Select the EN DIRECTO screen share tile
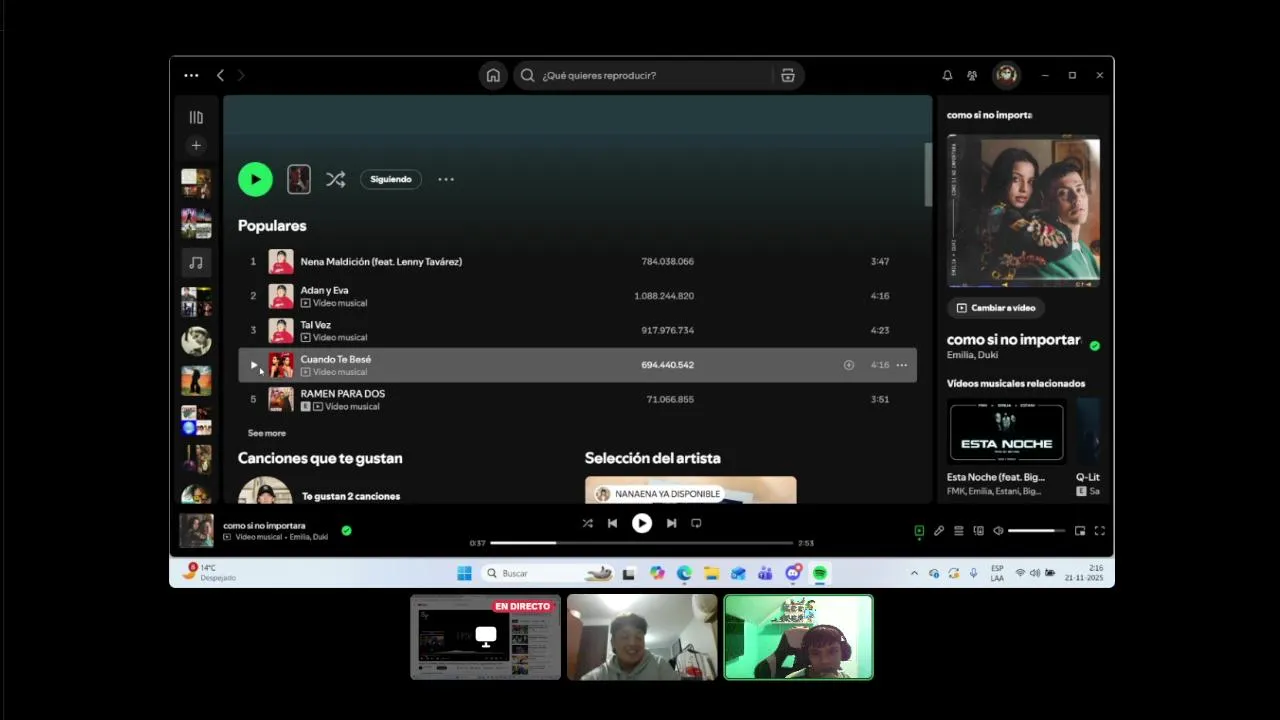Image resolution: width=1280 pixels, height=720 pixels. (485, 637)
